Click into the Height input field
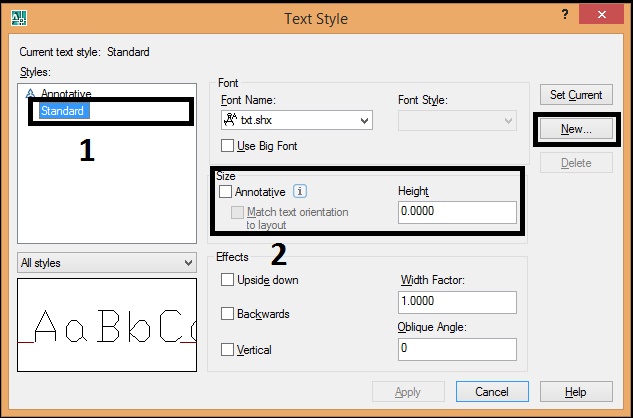Image resolution: width=633 pixels, height=418 pixels. tap(456, 212)
